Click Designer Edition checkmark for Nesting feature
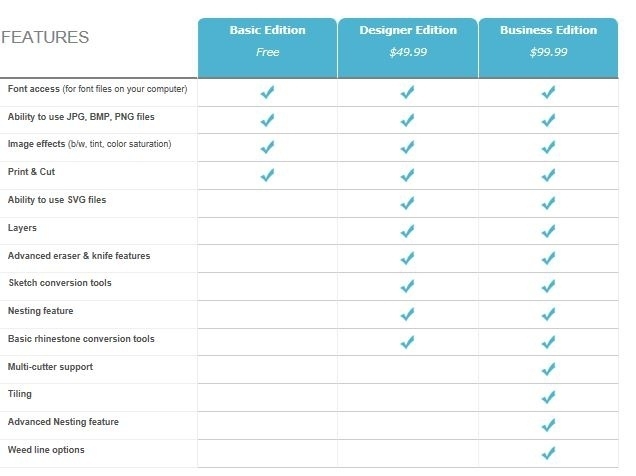Image resolution: width=636 pixels, height=476 pixels. [x=407, y=314]
